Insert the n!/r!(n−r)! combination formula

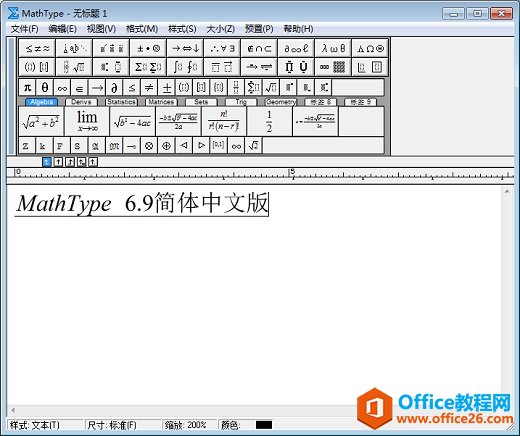tap(224, 121)
